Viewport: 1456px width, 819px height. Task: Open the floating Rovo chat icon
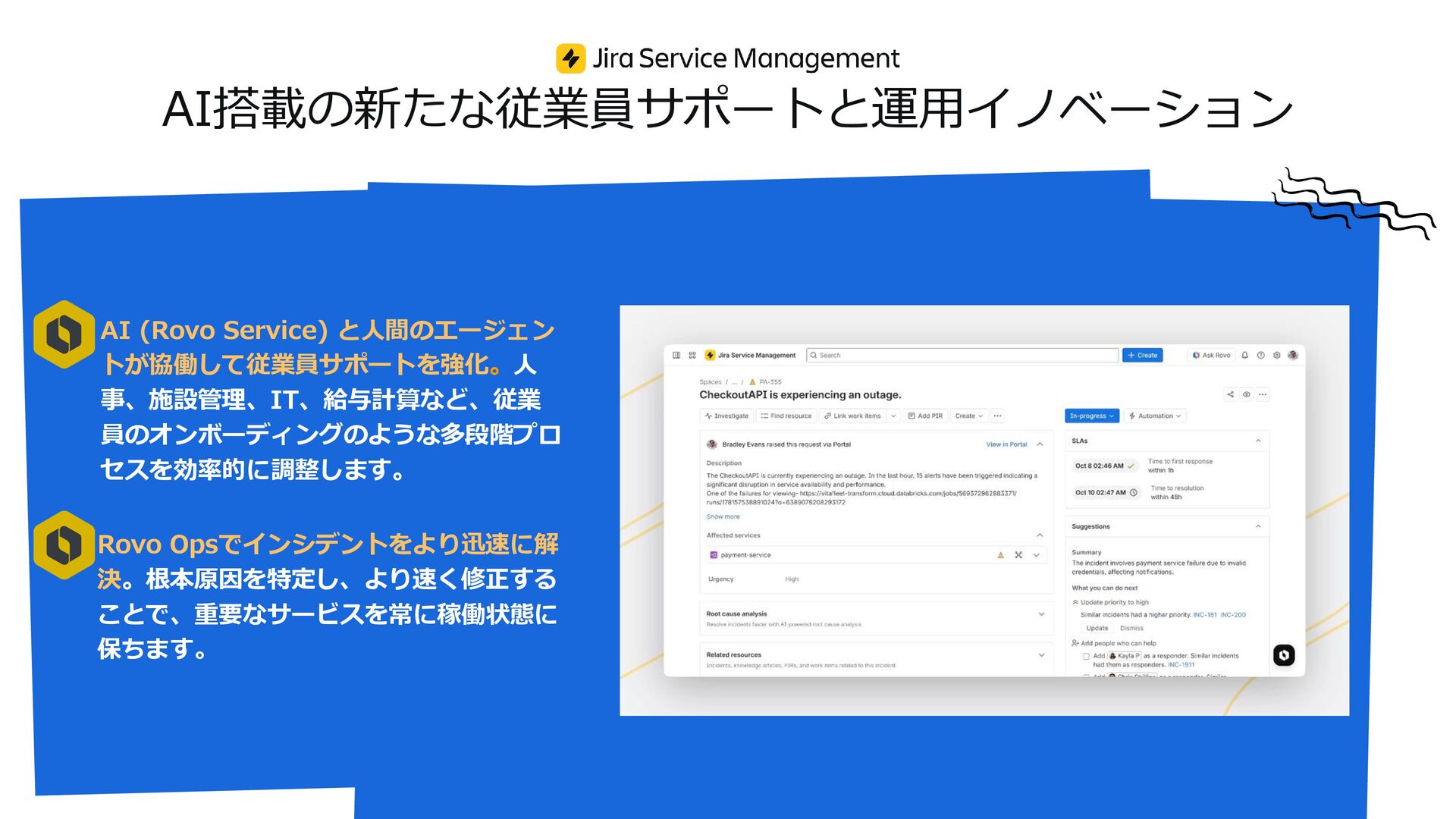click(x=1283, y=655)
